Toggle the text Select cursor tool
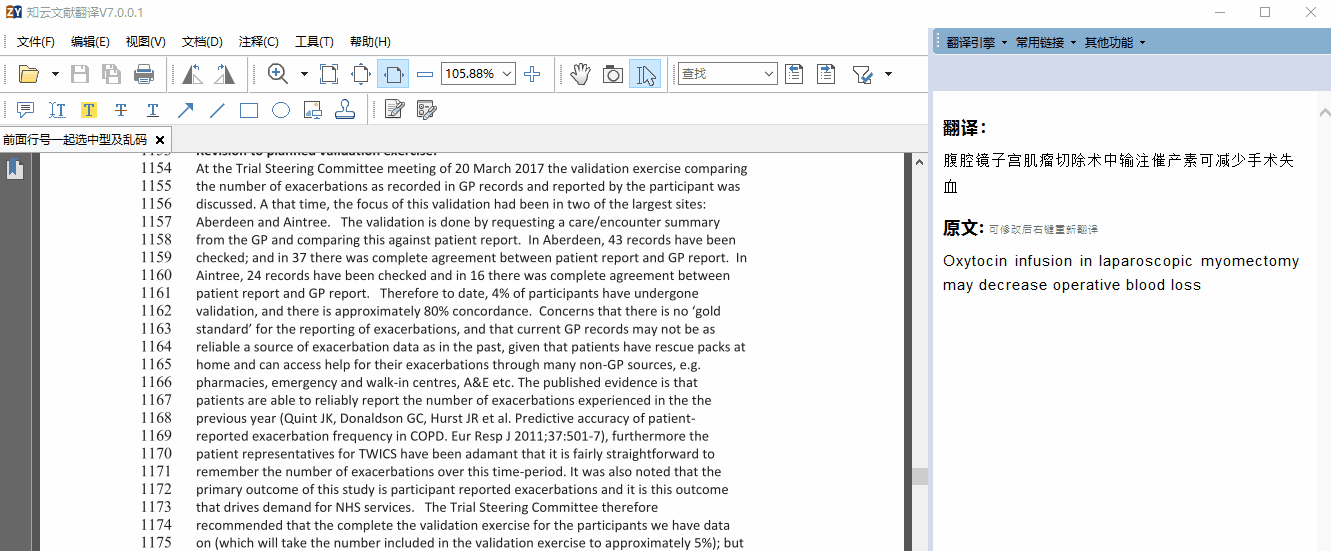The width and height of the screenshot is (1331, 551). pos(645,74)
